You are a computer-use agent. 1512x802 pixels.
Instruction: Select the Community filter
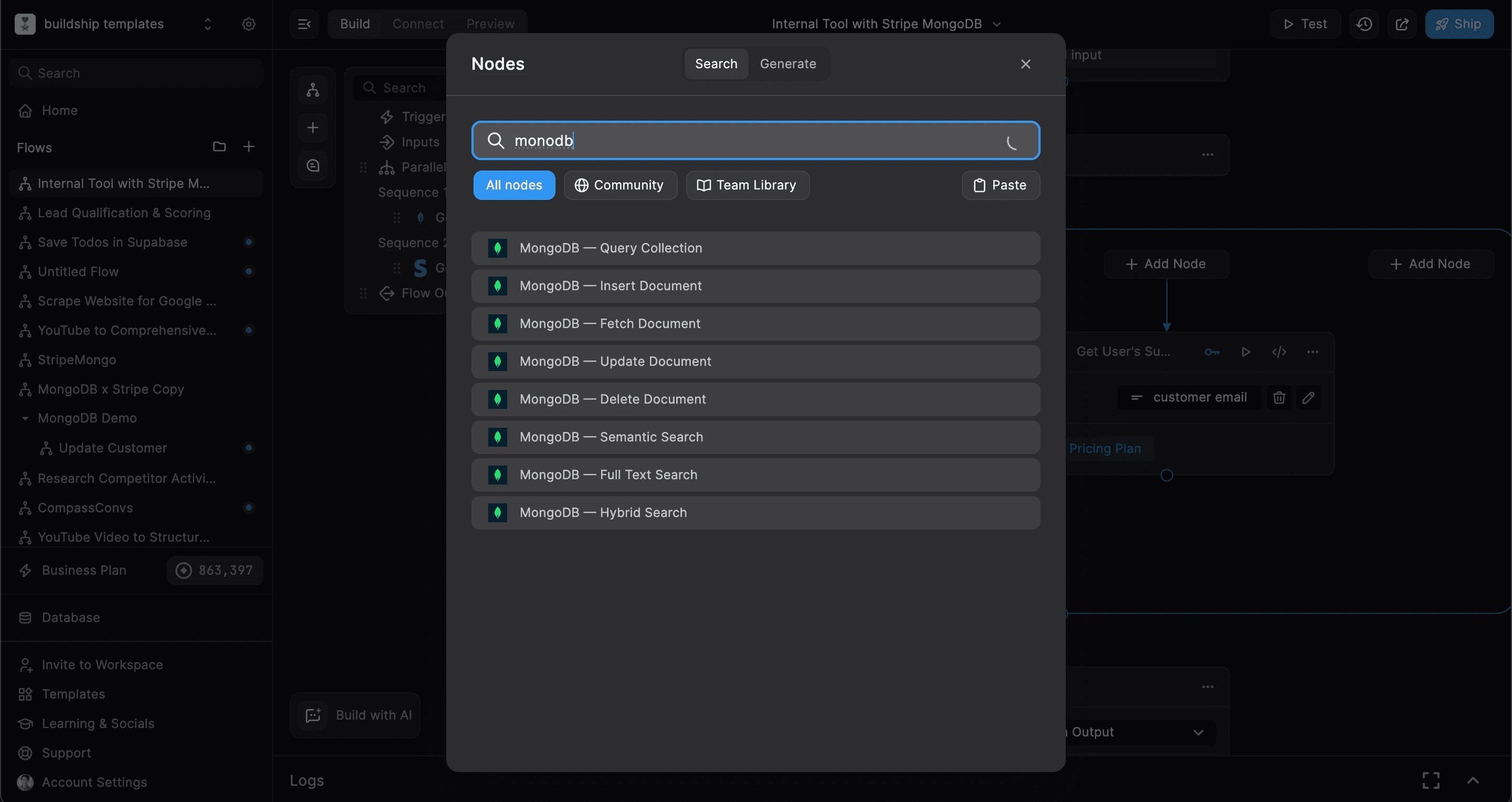621,185
